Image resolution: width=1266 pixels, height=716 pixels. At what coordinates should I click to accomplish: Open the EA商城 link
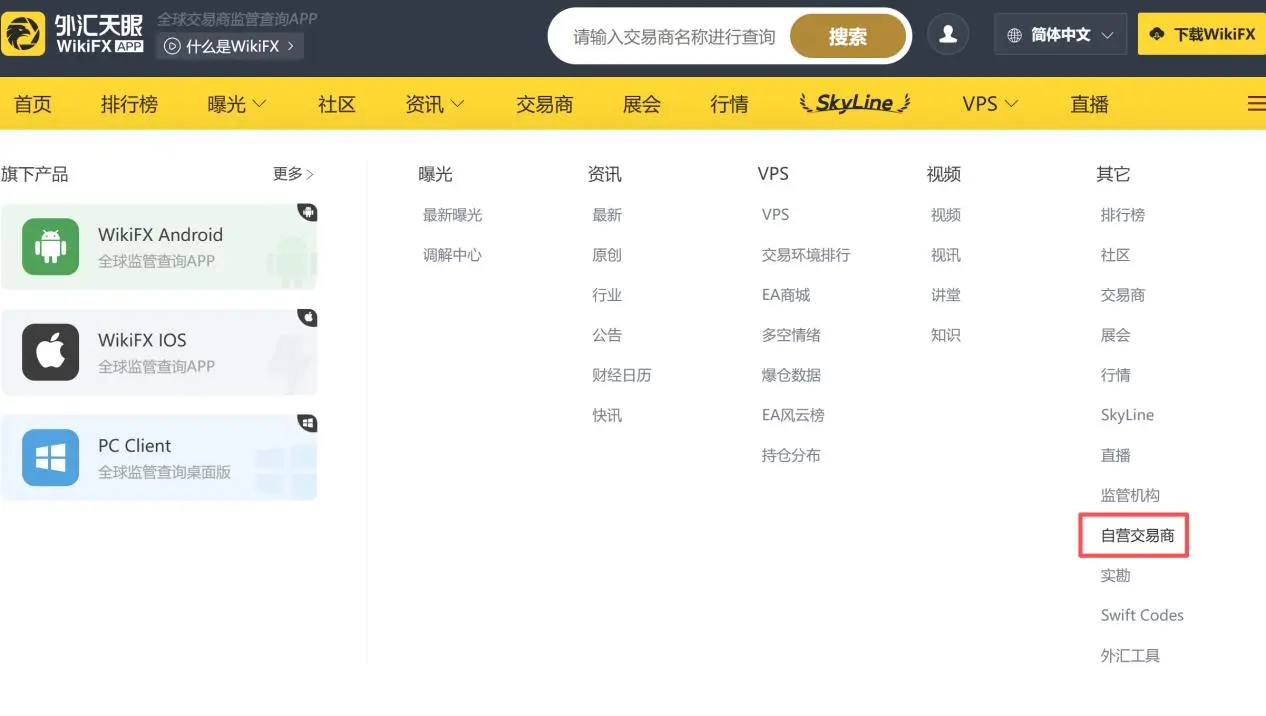pos(786,295)
